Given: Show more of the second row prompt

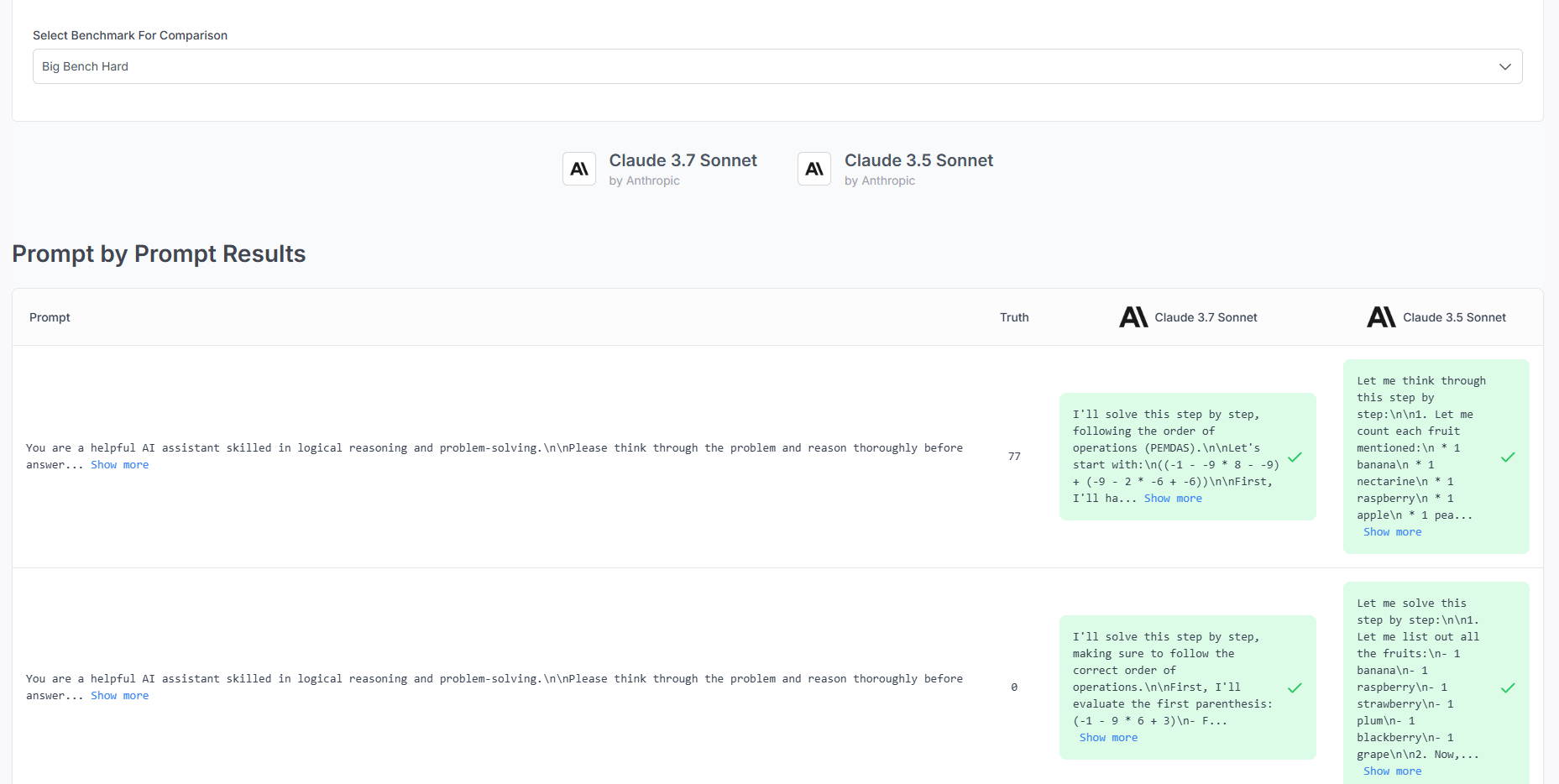Looking at the screenshot, I should click(x=120, y=696).
